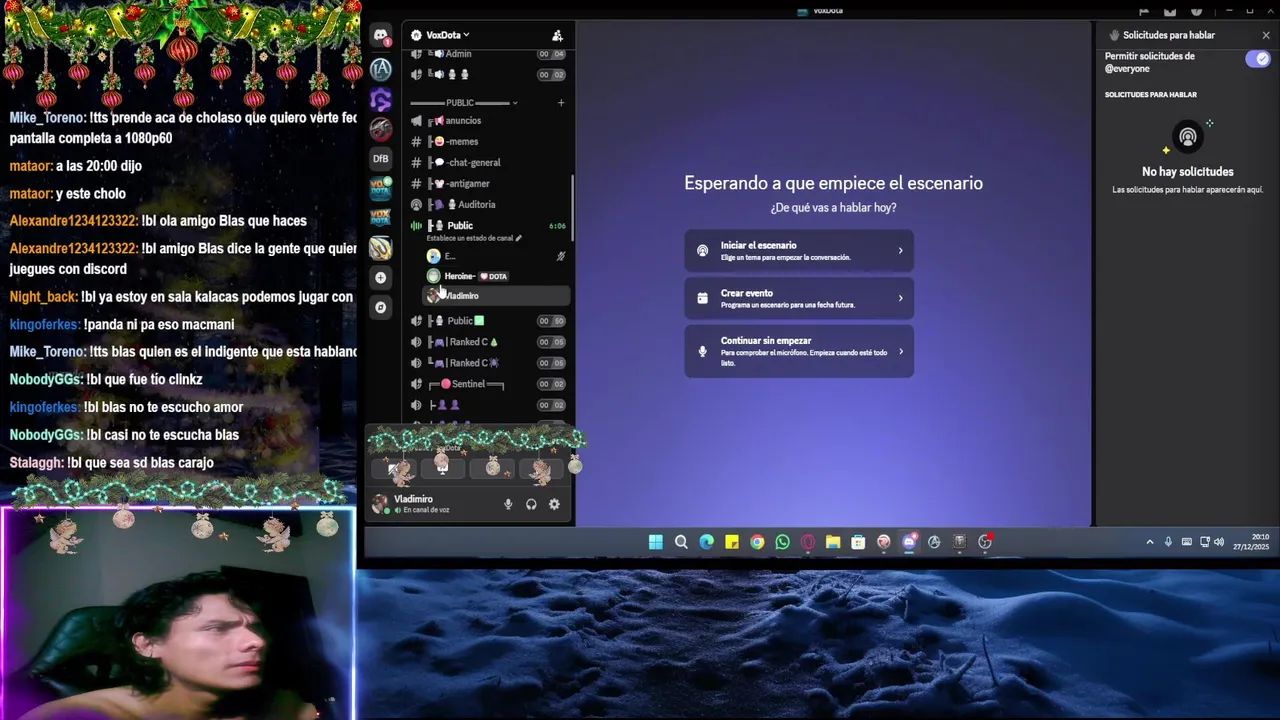Open Discord home direct messages icon
Viewport: 1280px width, 720px height.
pyautogui.click(x=381, y=35)
